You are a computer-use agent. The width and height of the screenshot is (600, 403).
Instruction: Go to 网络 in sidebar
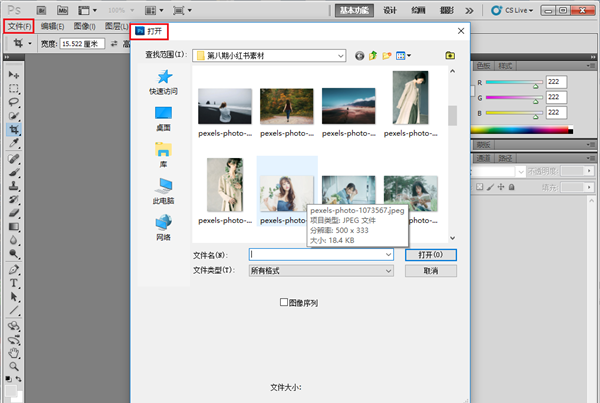coord(163,228)
